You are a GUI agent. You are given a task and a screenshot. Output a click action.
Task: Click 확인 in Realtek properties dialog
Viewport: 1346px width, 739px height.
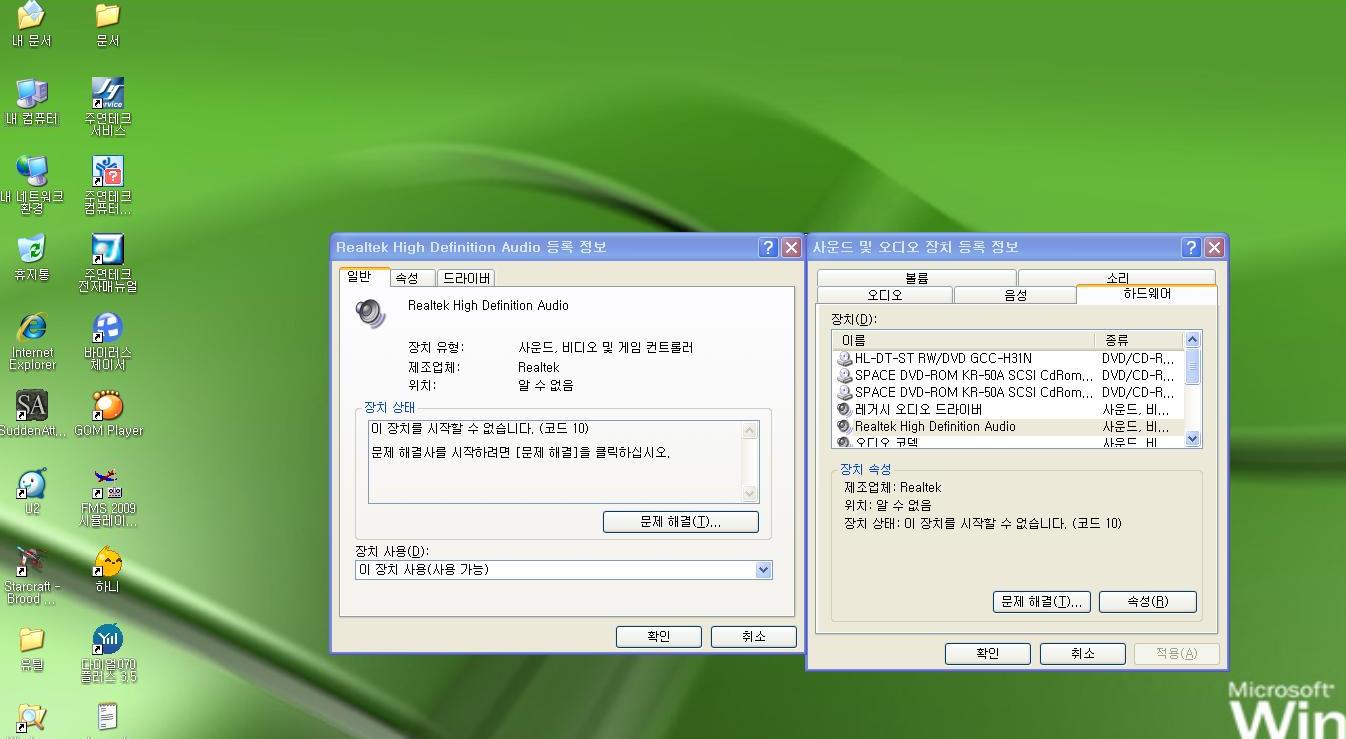tap(658, 637)
